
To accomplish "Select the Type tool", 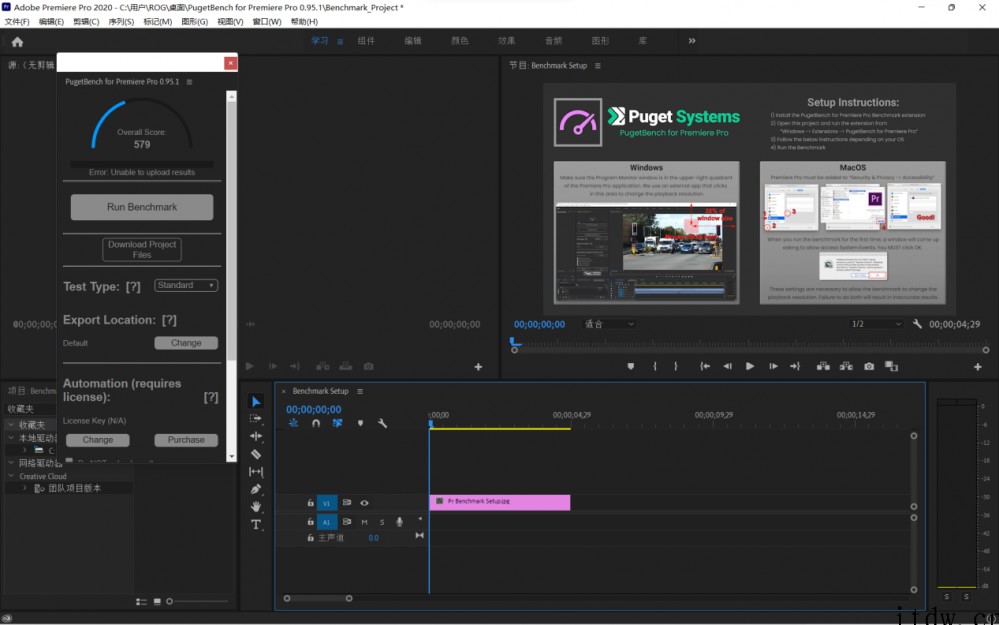I will tap(256, 524).
